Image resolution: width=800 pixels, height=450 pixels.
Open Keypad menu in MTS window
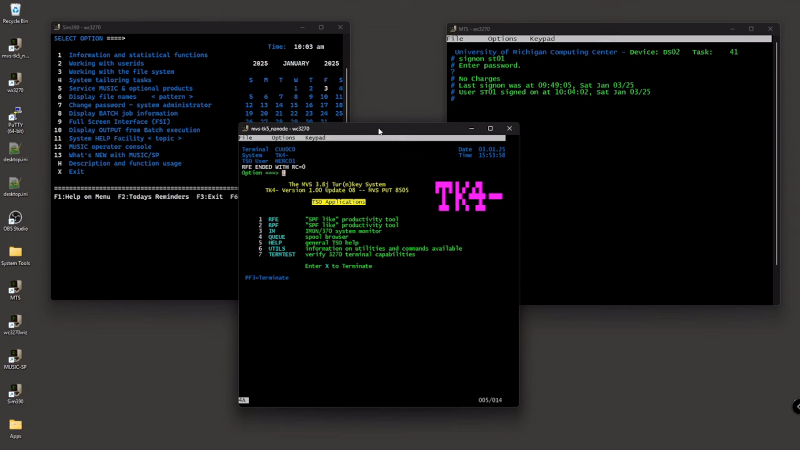[x=542, y=39]
